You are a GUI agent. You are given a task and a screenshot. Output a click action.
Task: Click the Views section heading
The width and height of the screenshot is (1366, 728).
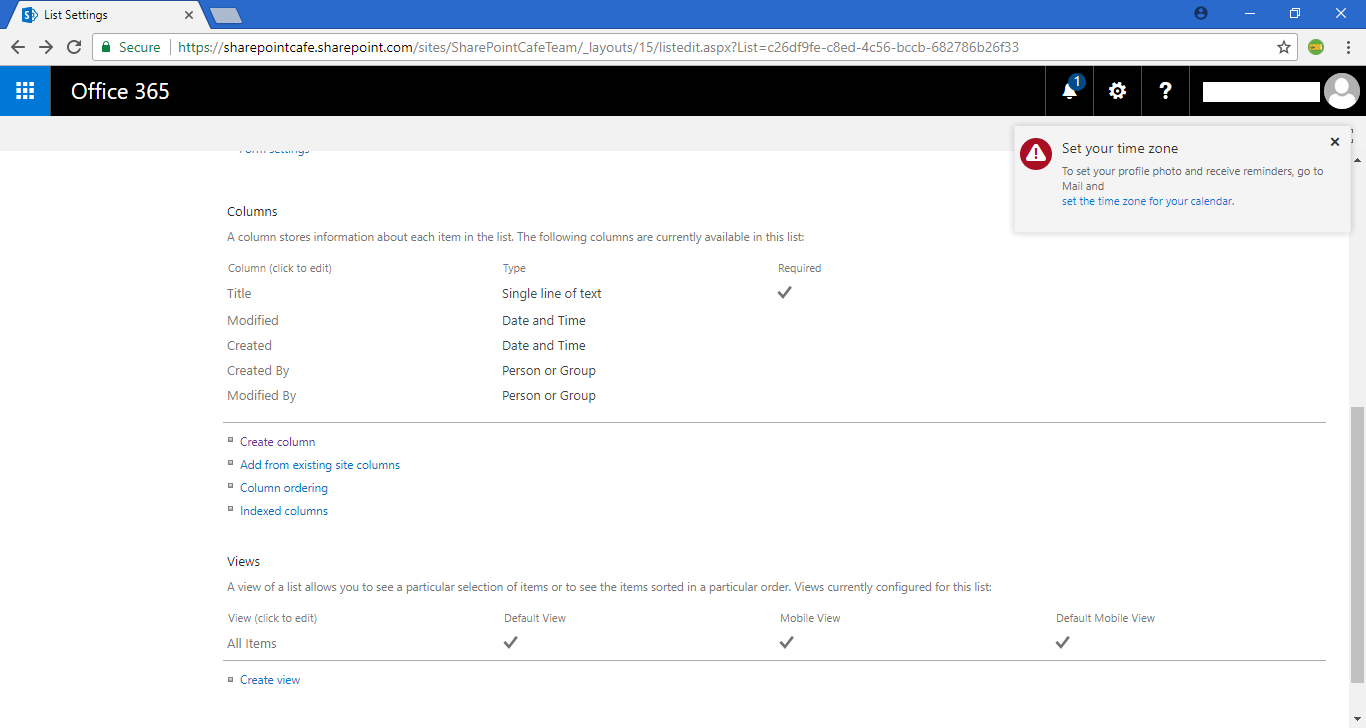244,562
